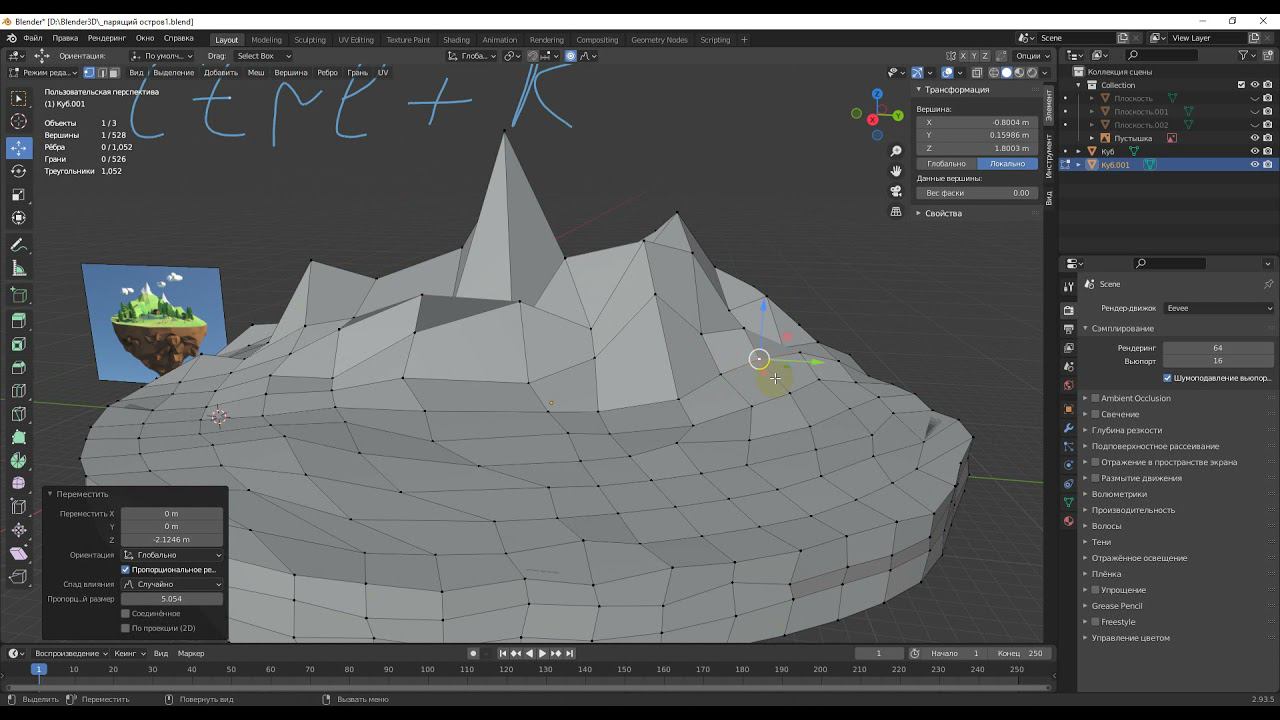
Task: Open the Спад влияния Случайно dropdown
Action: click(172, 584)
